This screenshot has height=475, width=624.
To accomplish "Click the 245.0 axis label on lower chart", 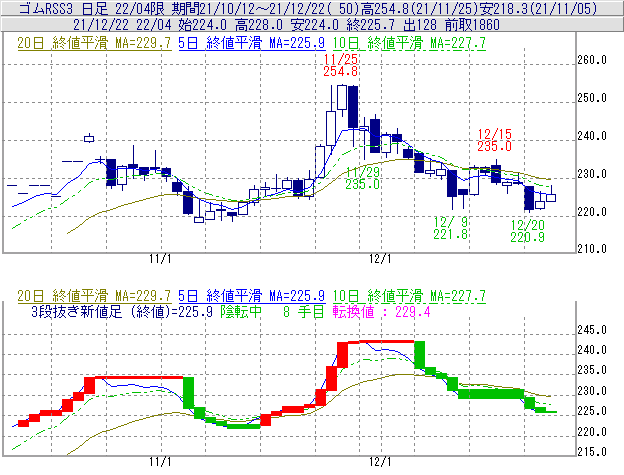I will point(592,330).
